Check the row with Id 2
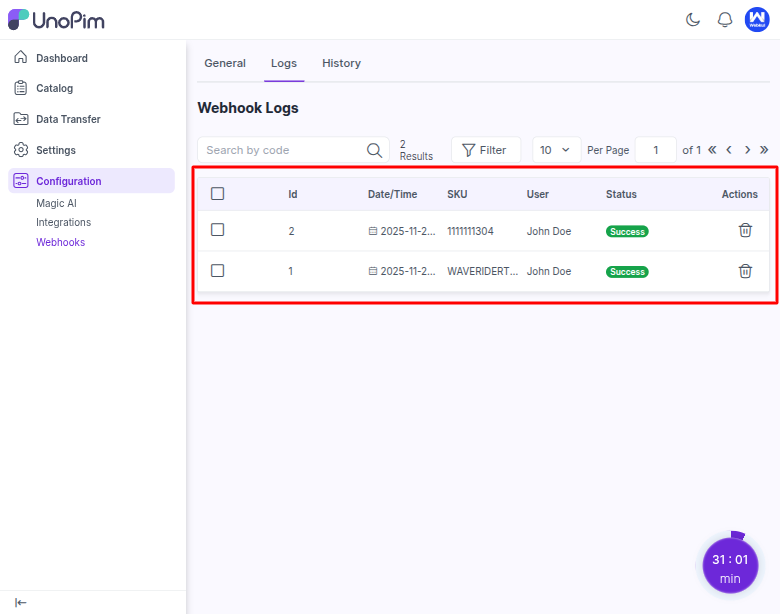 coord(217,230)
